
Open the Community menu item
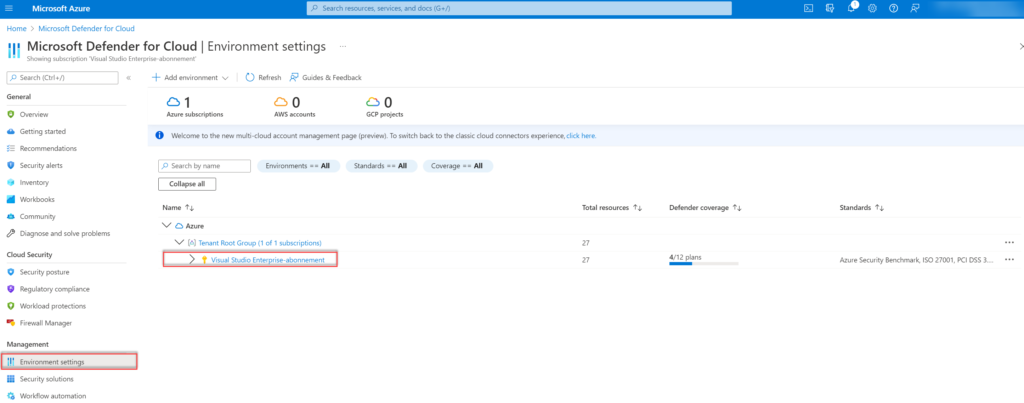(37, 216)
